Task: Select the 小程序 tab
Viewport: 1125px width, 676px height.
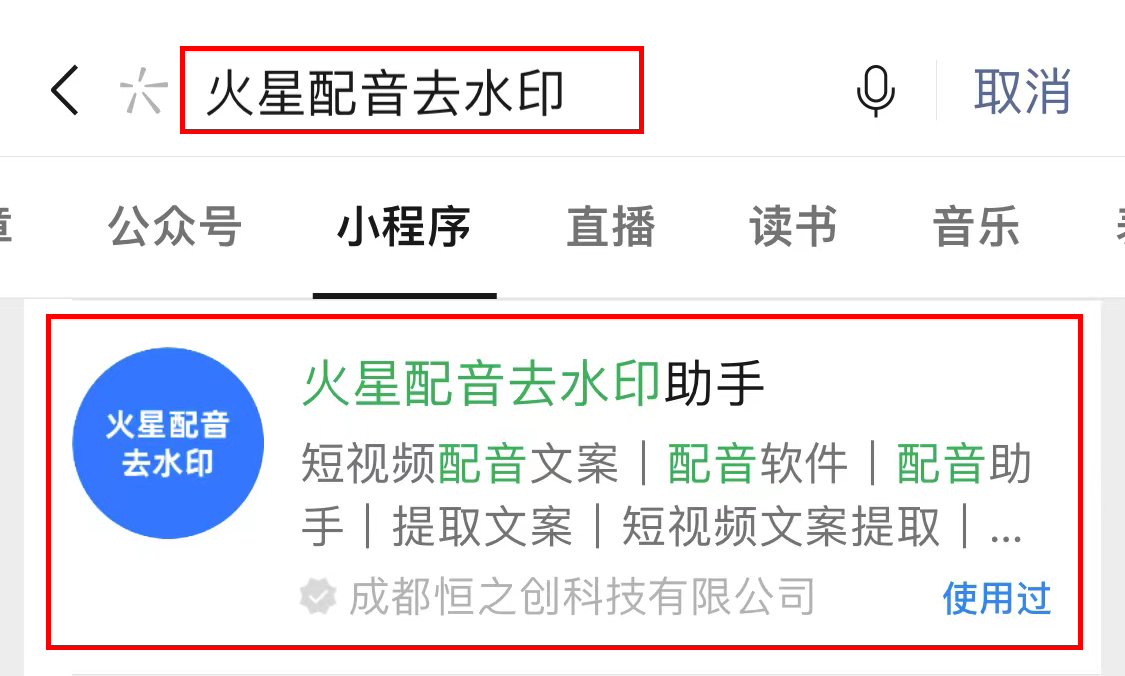Action: pyautogui.click(x=404, y=226)
